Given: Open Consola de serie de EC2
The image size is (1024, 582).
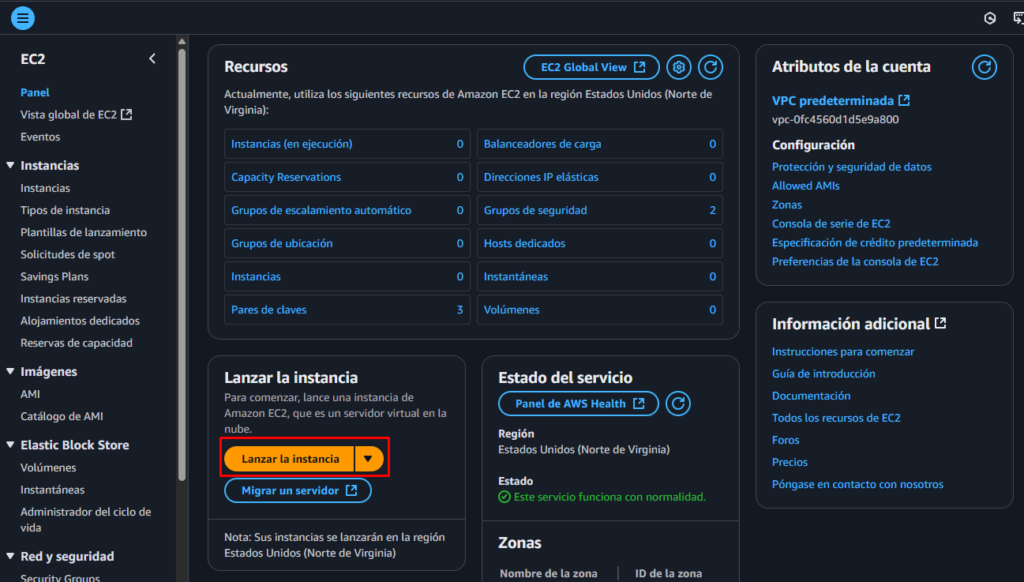Looking at the screenshot, I should [831, 224].
